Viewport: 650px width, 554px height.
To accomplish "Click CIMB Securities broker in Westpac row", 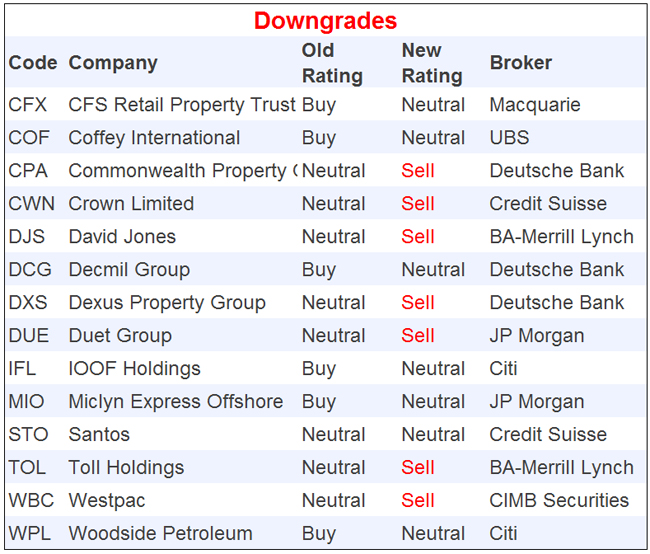I will [559, 501].
